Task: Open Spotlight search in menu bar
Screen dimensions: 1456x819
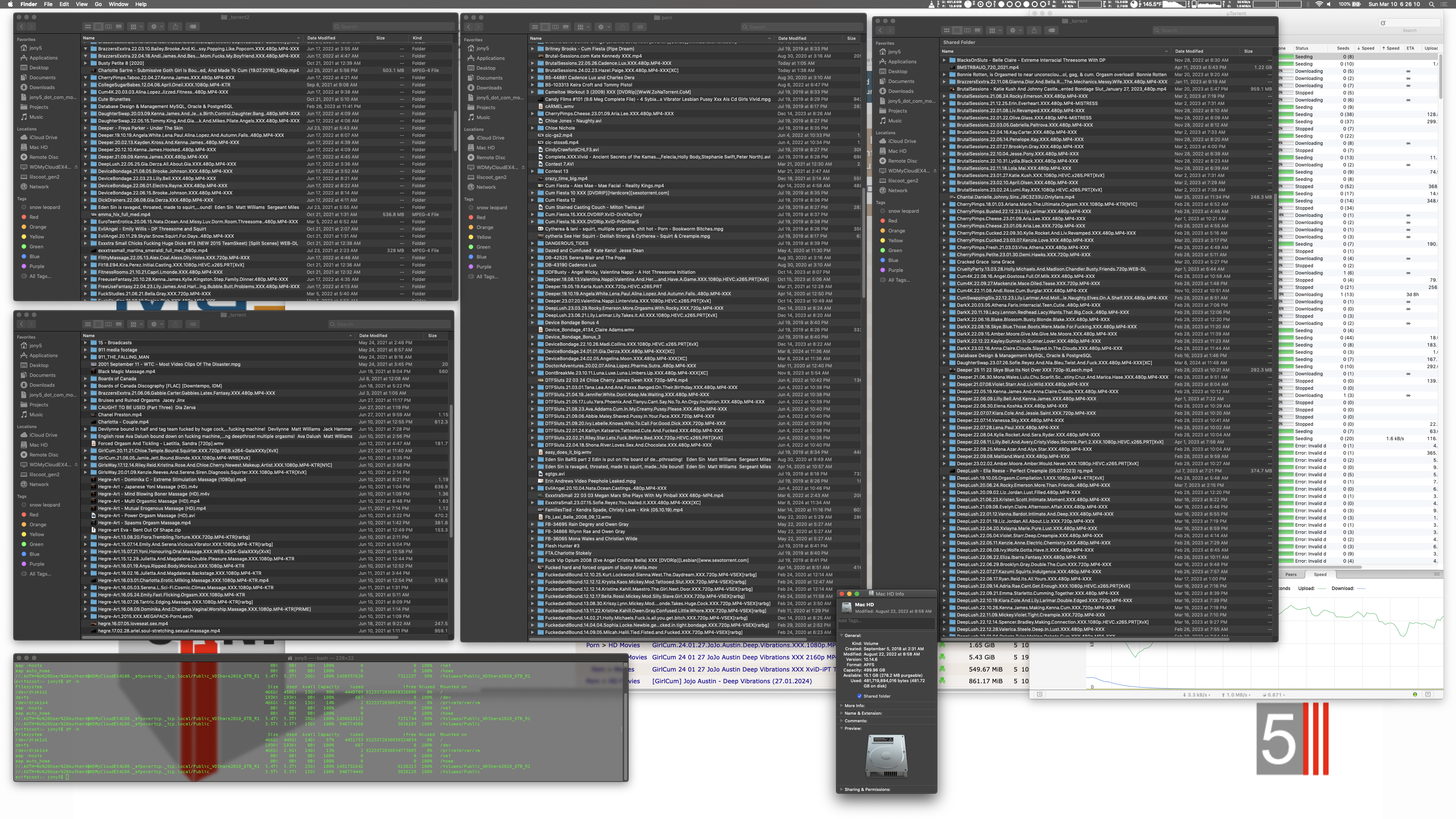Action: coord(1431,4)
